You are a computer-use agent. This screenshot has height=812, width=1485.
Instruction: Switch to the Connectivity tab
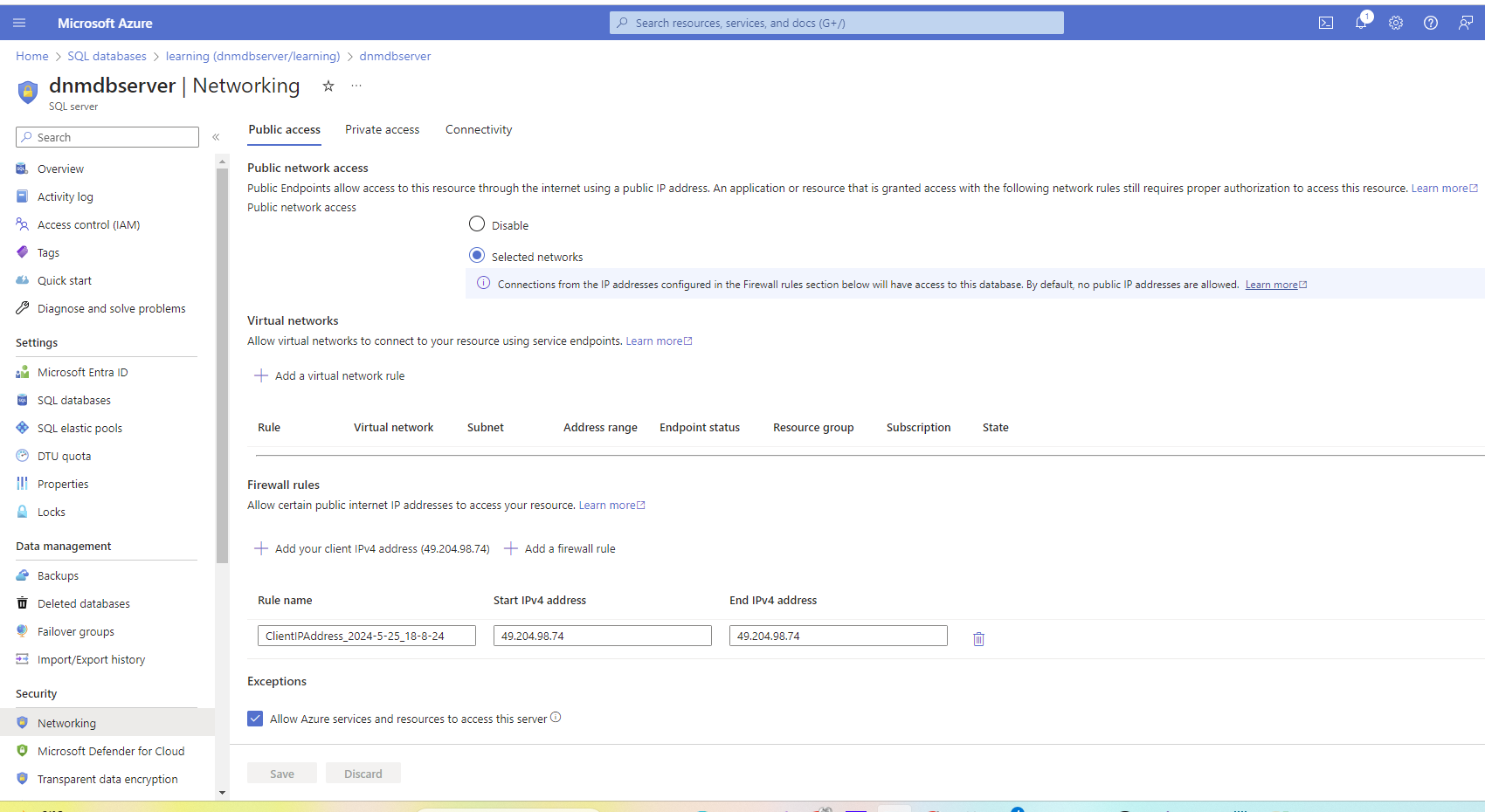[479, 129]
